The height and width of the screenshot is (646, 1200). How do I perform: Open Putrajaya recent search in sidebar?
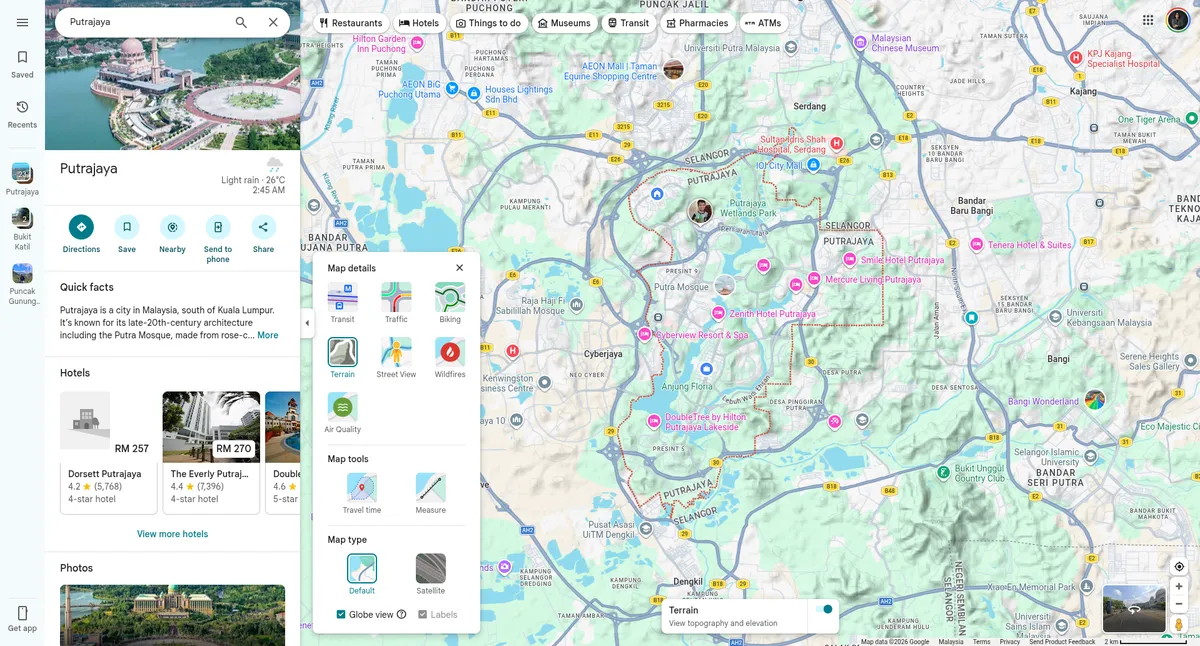22,180
